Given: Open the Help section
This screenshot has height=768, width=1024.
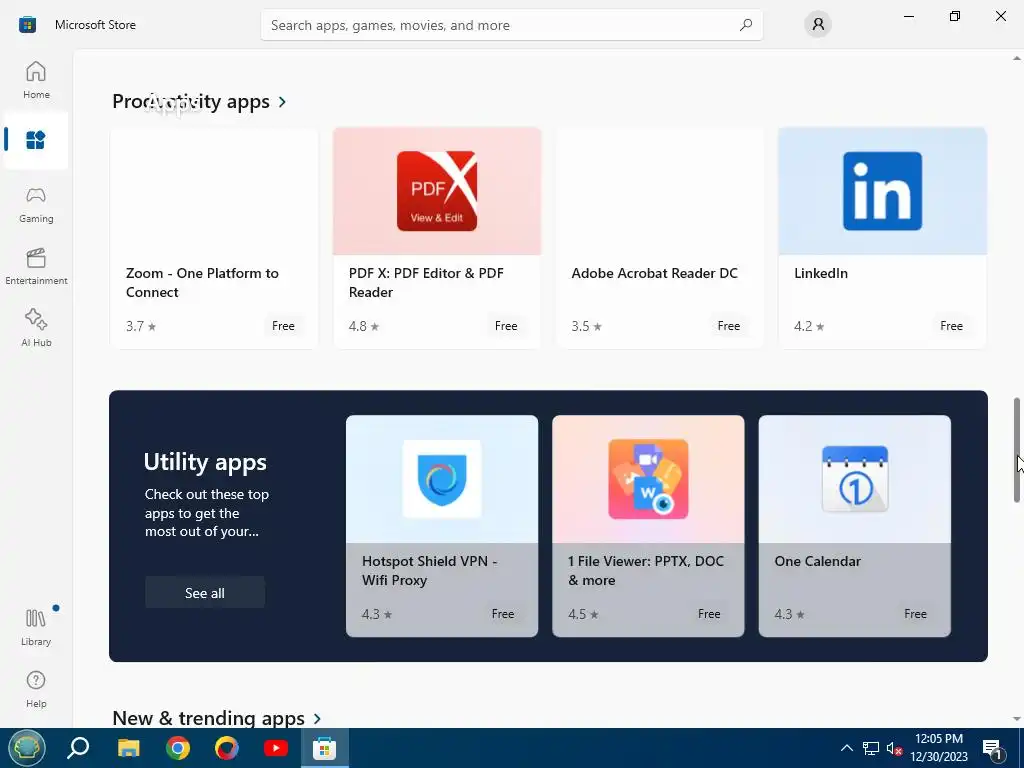Looking at the screenshot, I should [x=36, y=689].
